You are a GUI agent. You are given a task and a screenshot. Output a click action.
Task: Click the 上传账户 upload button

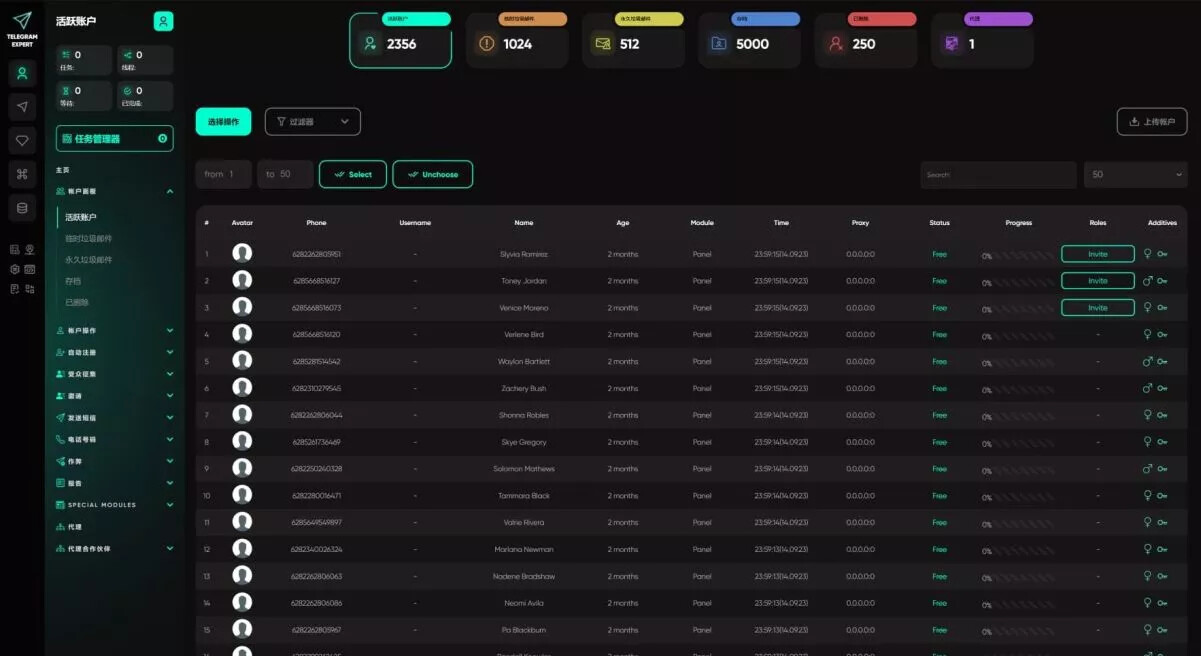click(x=1151, y=121)
